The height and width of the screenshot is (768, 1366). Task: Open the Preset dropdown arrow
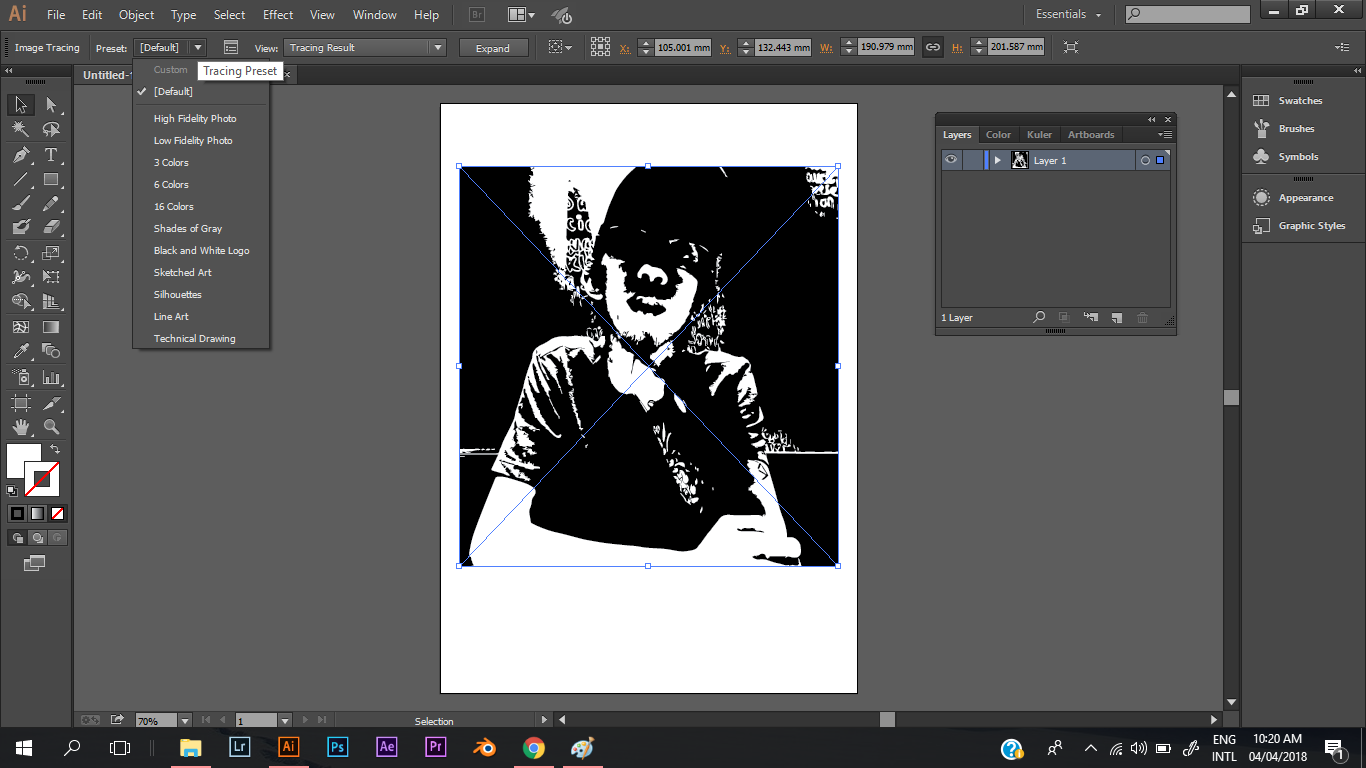pyautogui.click(x=197, y=47)
